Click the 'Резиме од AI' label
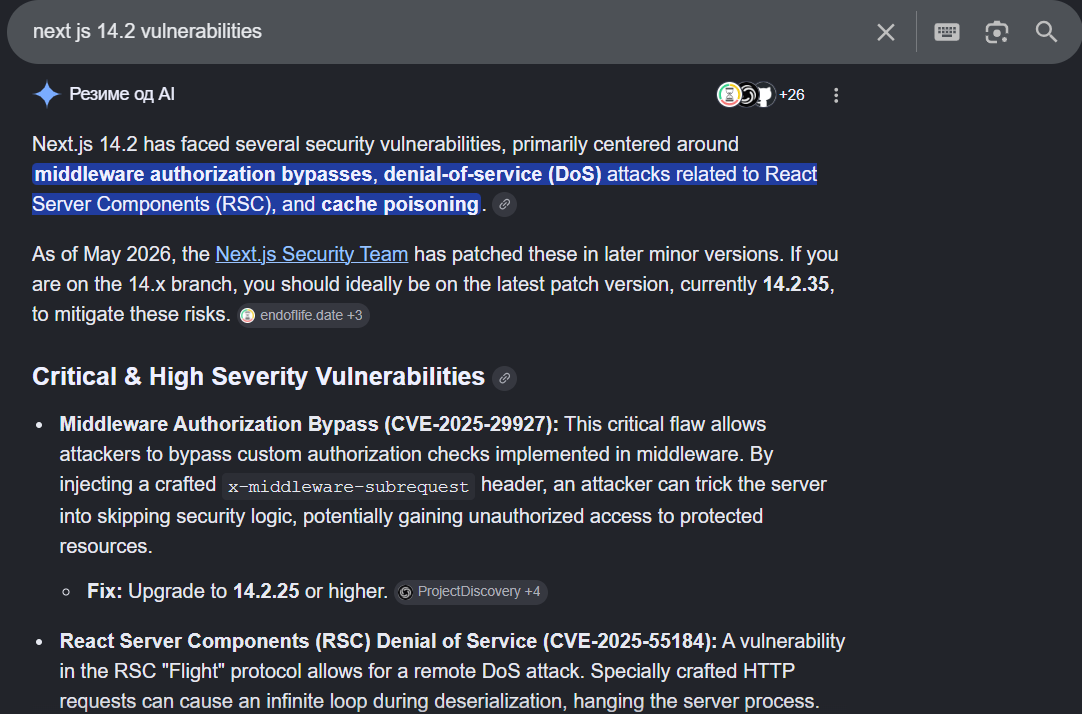 pos(121,95)
